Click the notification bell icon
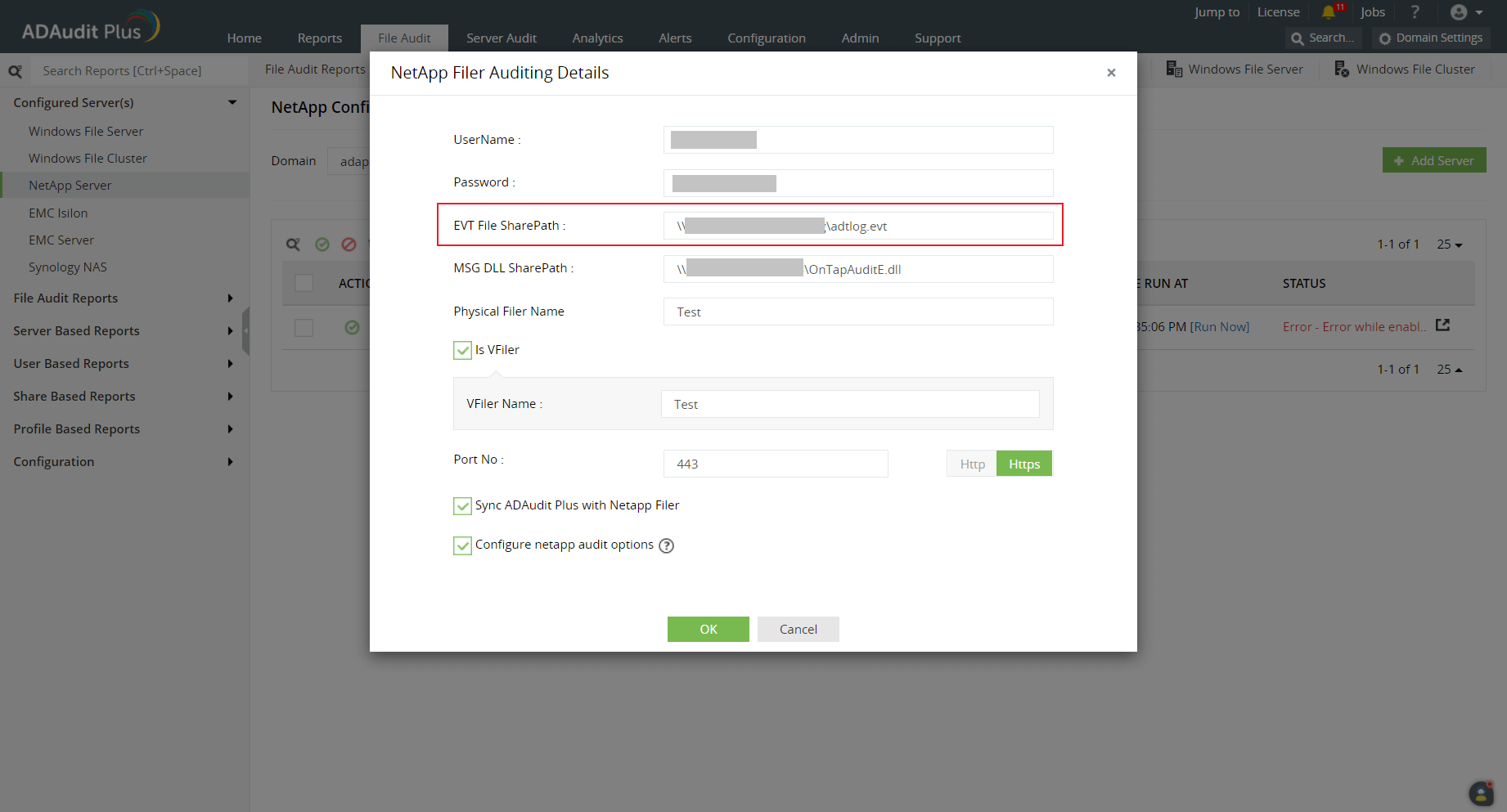The width and height of the screenshot is (1507, 812). click(1329, 12)
